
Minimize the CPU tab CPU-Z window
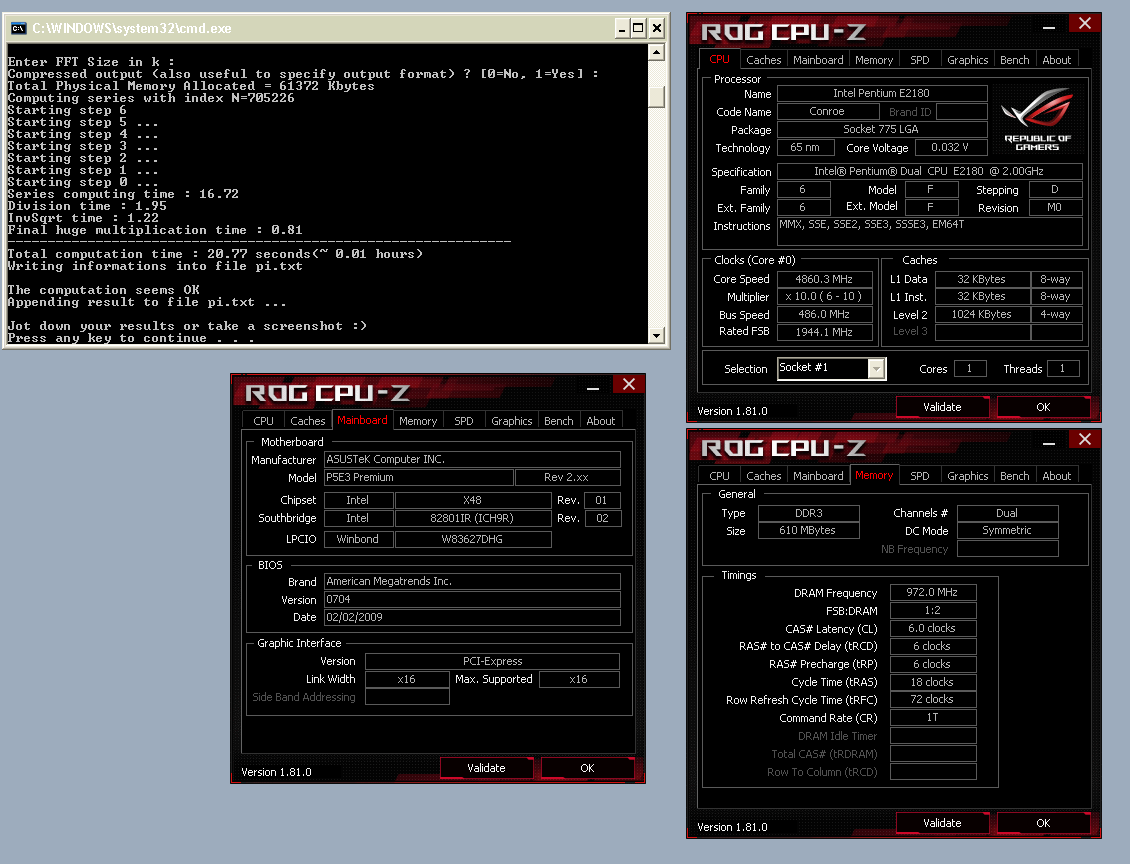click(1049, 28)
